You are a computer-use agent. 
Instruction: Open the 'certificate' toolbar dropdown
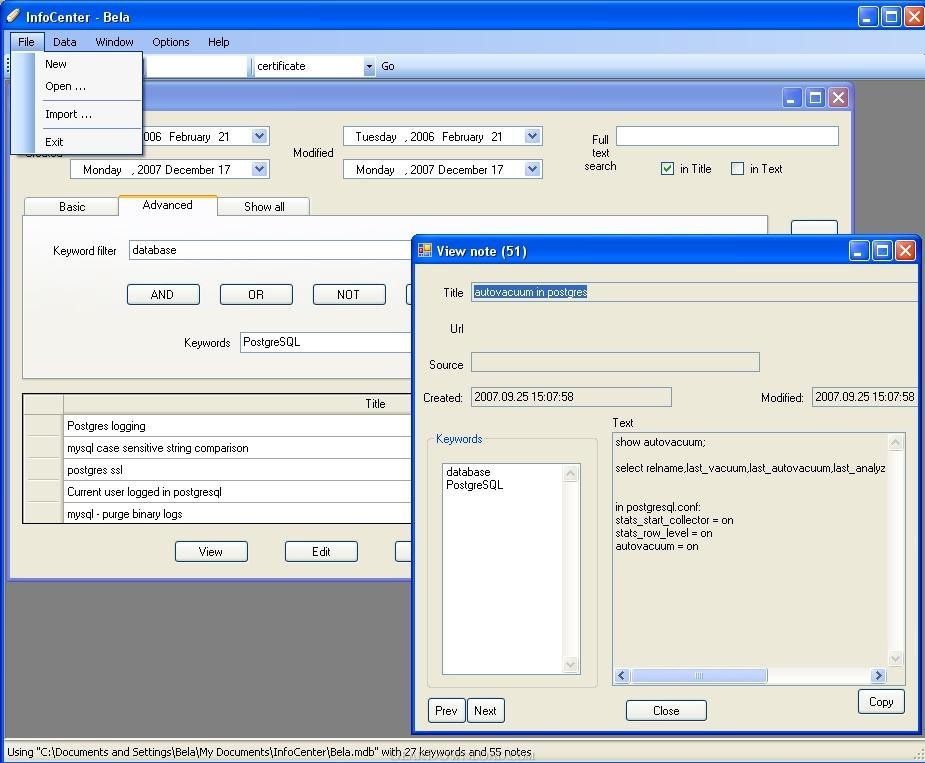pos(368,66)
